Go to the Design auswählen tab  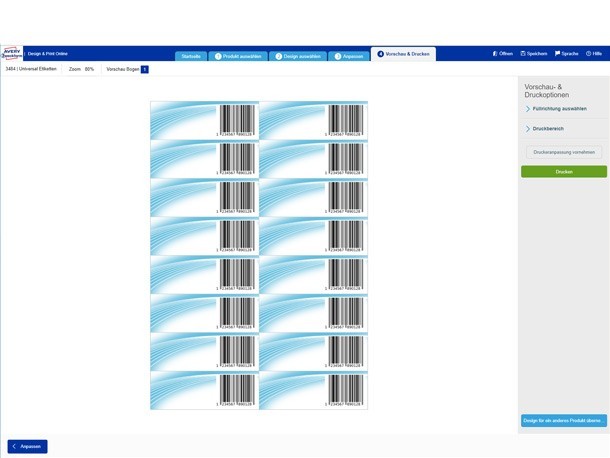click(x=298, y=56)
